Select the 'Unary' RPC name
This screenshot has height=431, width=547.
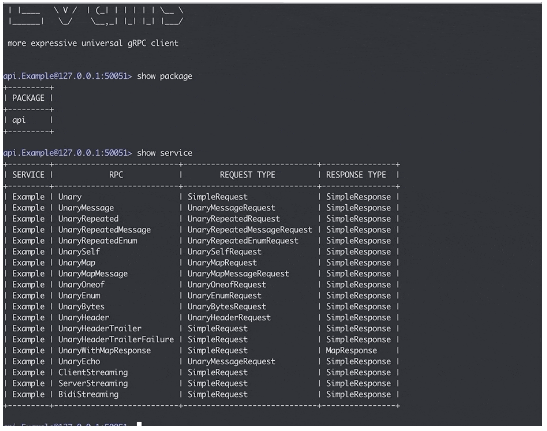coord(70,197)
